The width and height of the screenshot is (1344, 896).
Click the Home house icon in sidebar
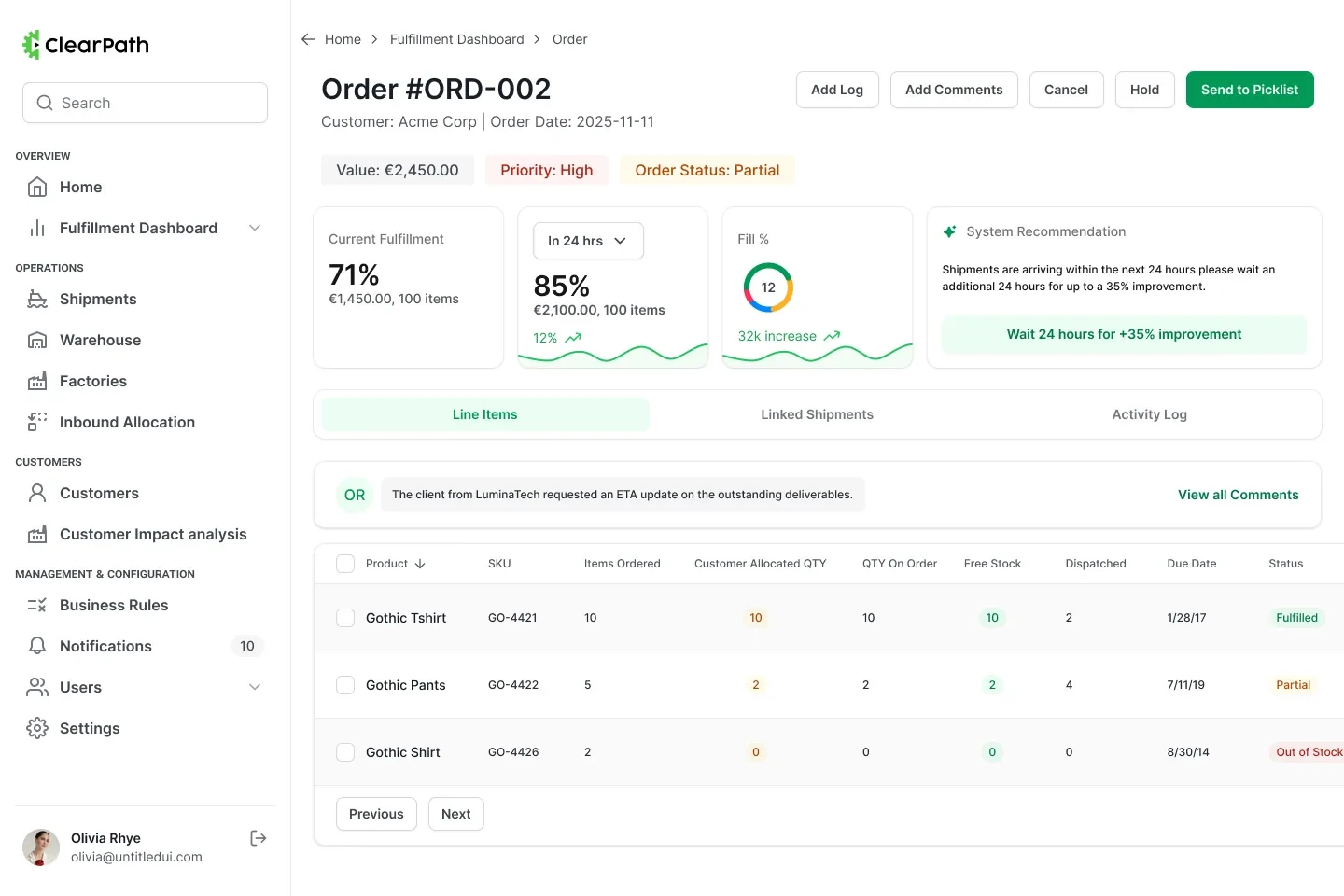(37, 187)
